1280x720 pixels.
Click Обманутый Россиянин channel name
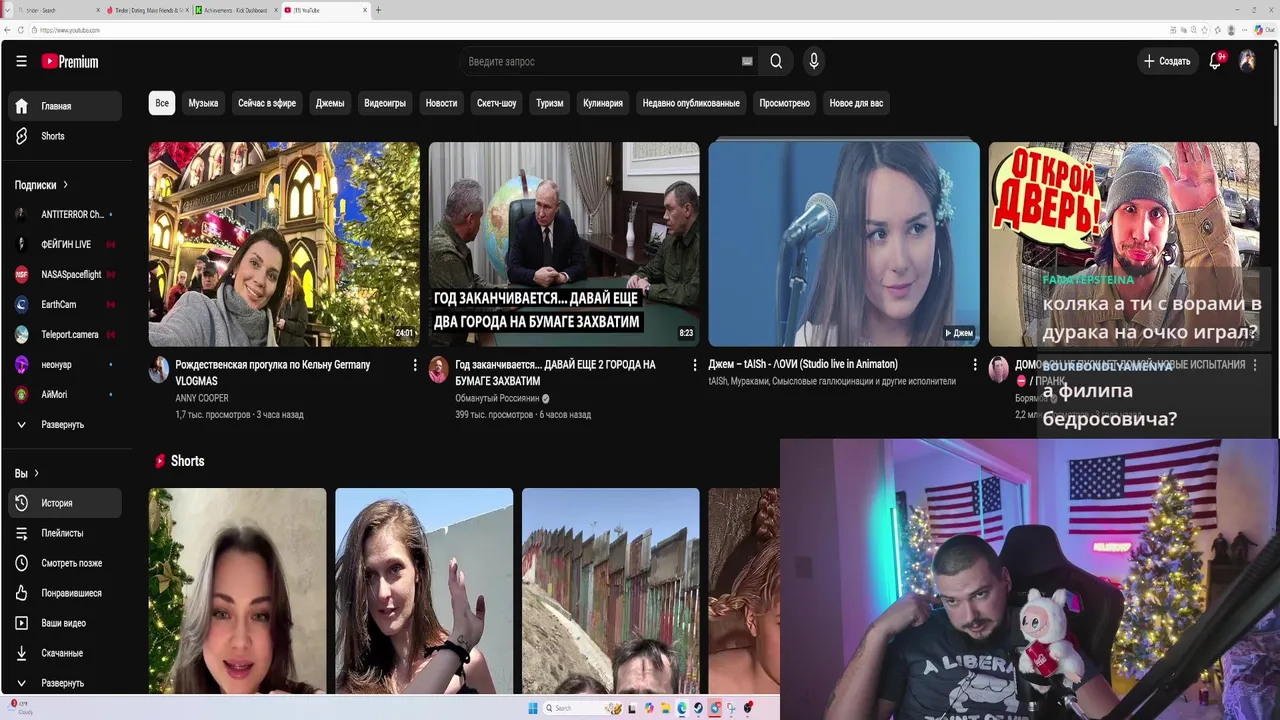click(x=497, y=398)
